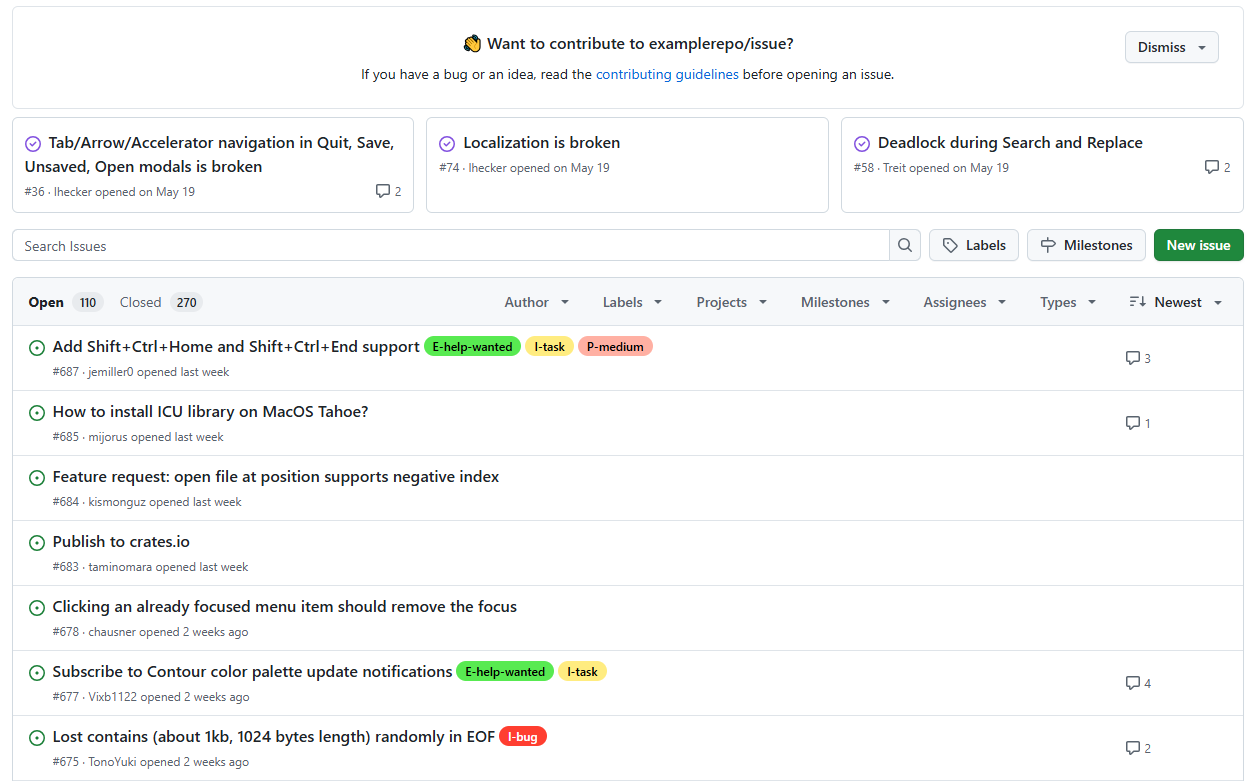Click the search magnifier icon
Screen dimensions: 1250x781
(x=905, y=245)
